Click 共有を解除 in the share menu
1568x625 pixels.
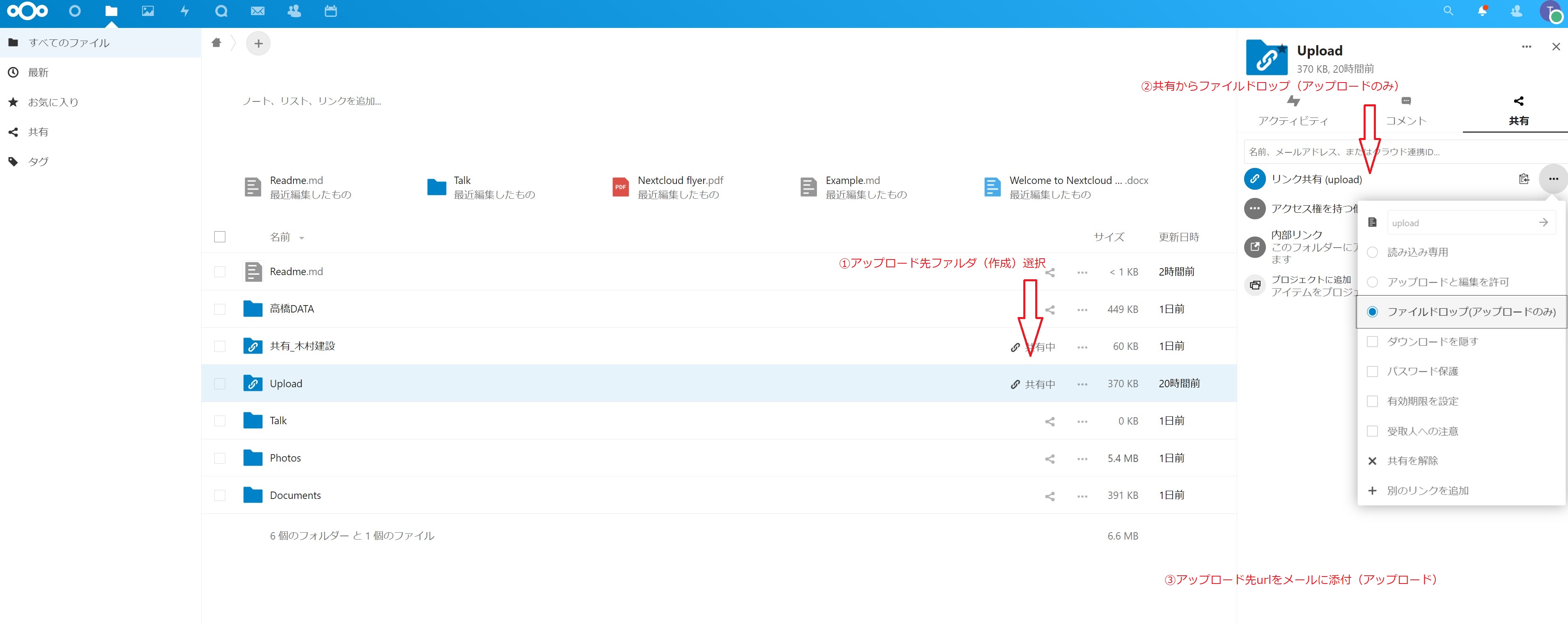pos(1412,461)
